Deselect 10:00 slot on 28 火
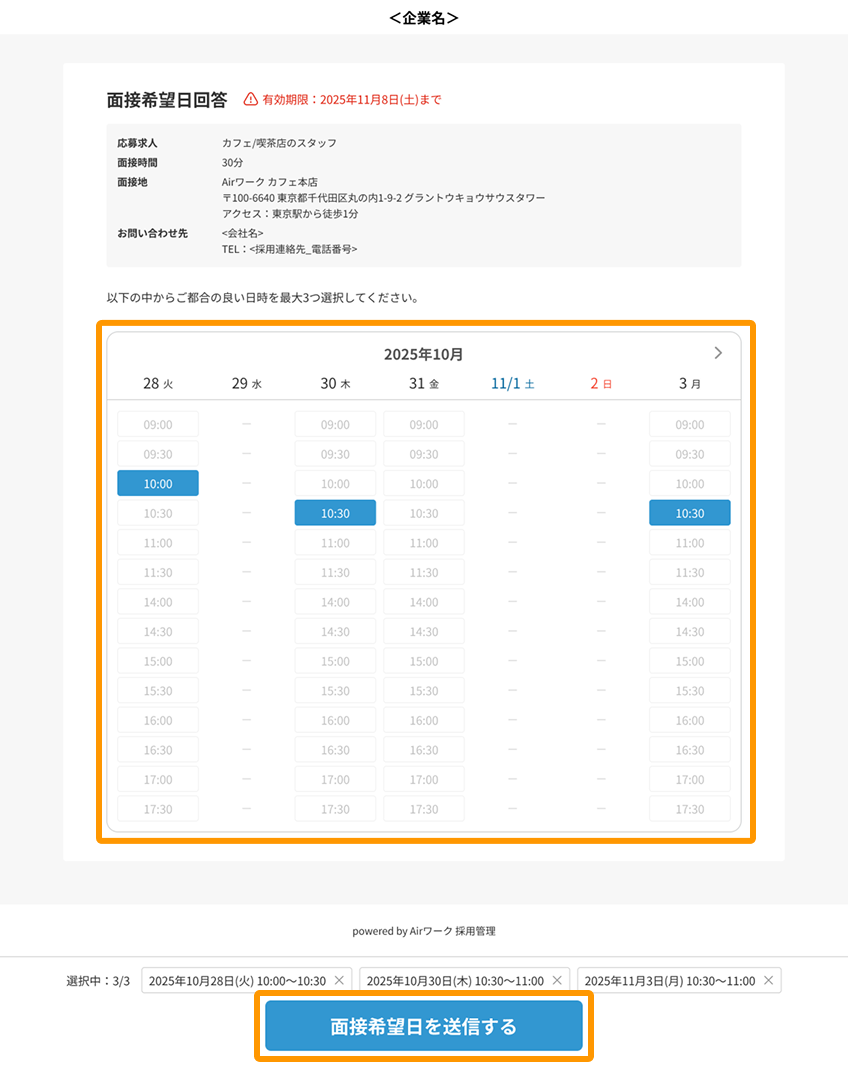848x1066 pixels. click(158, 483)
